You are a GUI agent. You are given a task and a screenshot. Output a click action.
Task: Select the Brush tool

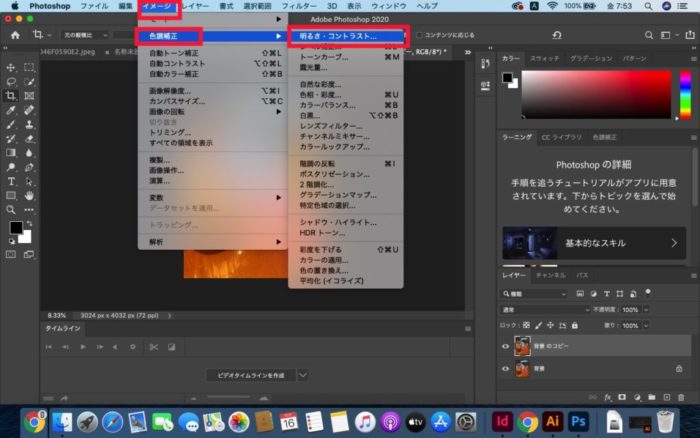click(x=11, y=125)
